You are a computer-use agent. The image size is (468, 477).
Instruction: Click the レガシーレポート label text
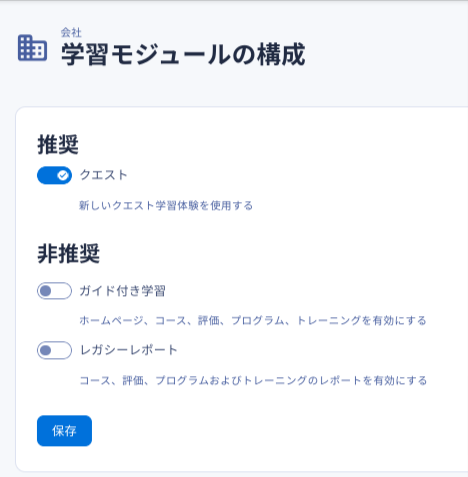pos(129,350)
